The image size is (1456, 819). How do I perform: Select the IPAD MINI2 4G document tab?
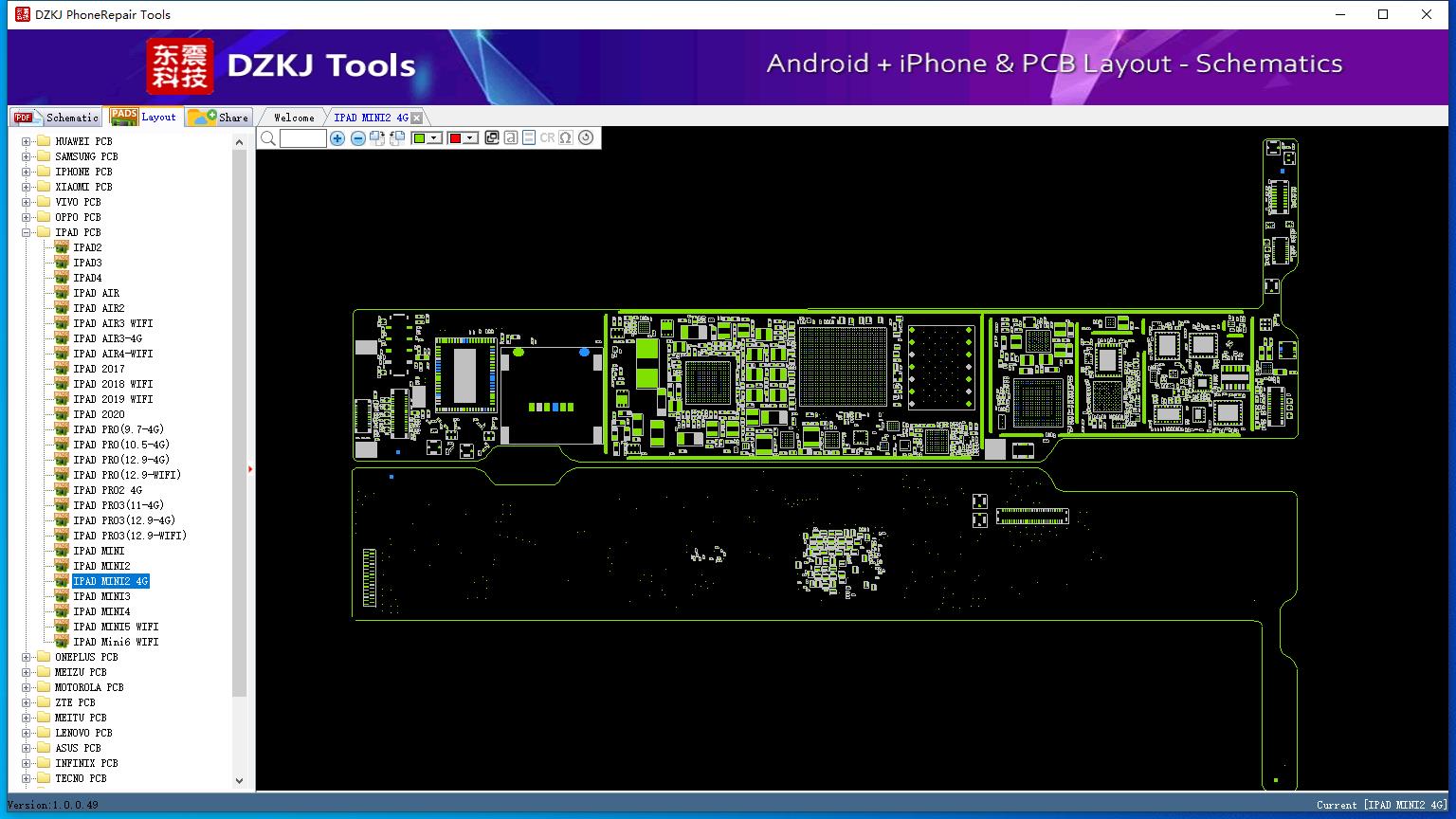pyautogui.click(x=371, y=118)
